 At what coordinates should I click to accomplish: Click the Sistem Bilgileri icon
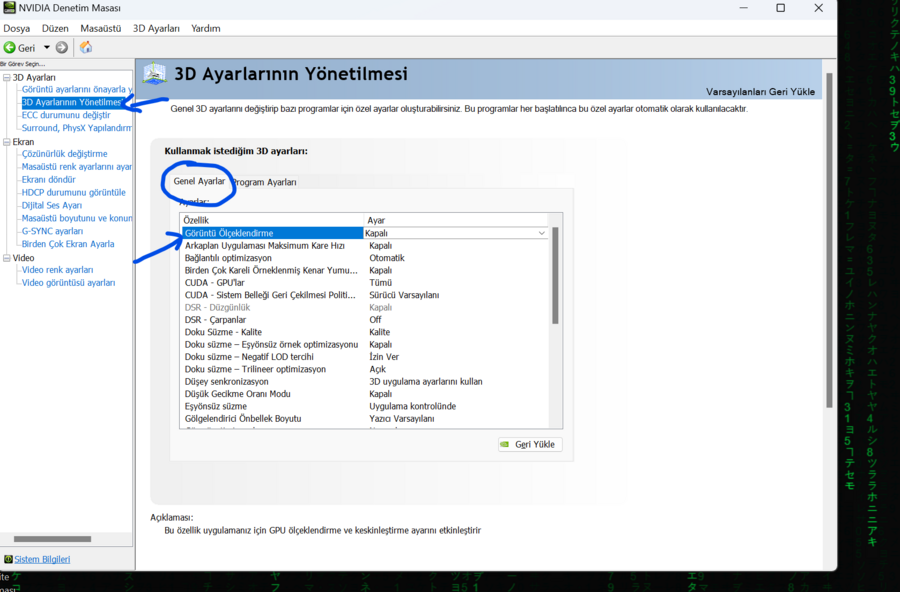tap(8, 559)
